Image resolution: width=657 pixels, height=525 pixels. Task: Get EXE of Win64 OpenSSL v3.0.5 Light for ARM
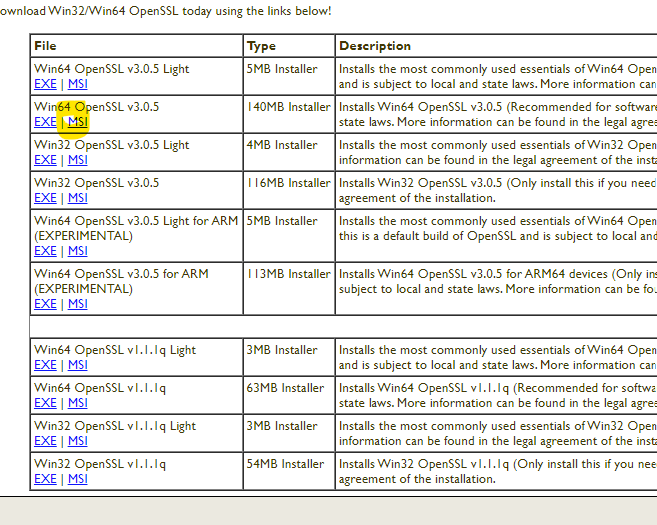tap(45, 251)
